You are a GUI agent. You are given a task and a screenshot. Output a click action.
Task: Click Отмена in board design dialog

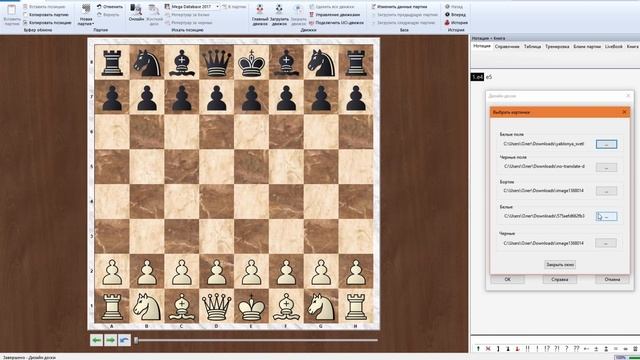612,280
